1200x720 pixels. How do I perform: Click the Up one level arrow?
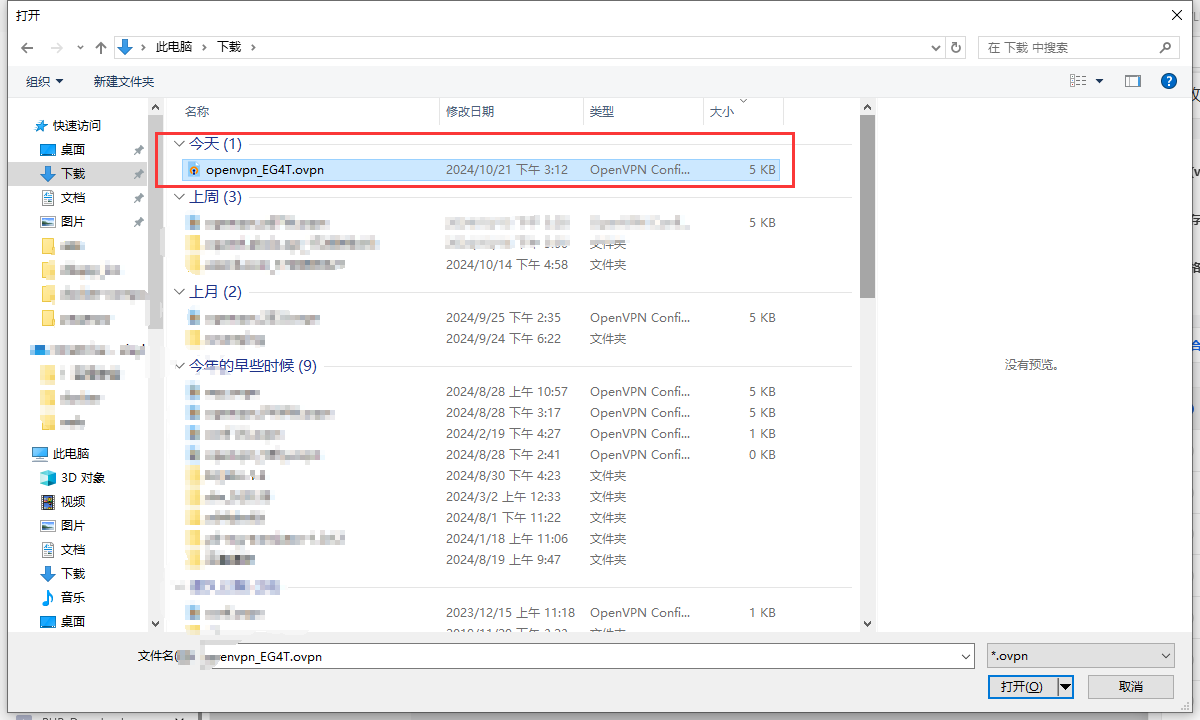(x=100, y=47)
